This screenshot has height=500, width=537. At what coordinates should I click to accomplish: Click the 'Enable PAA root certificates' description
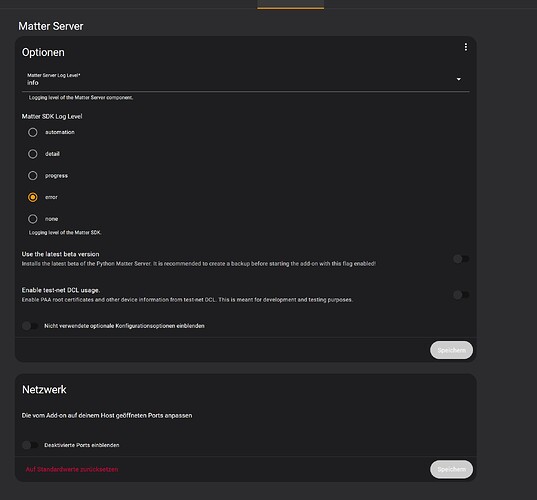tap(187, 300)
